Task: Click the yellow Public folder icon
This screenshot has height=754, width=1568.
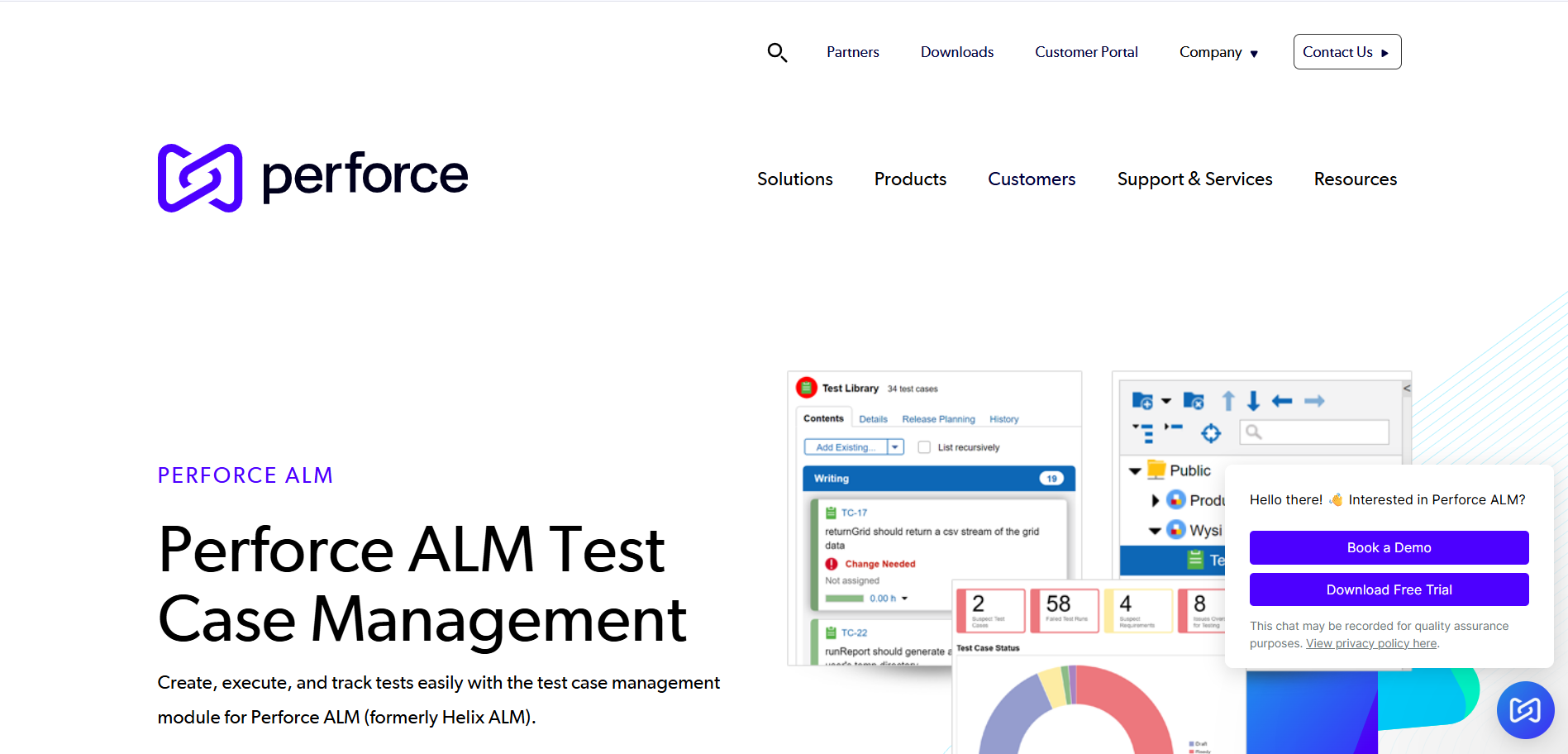Action: [x=1156, y=469]
